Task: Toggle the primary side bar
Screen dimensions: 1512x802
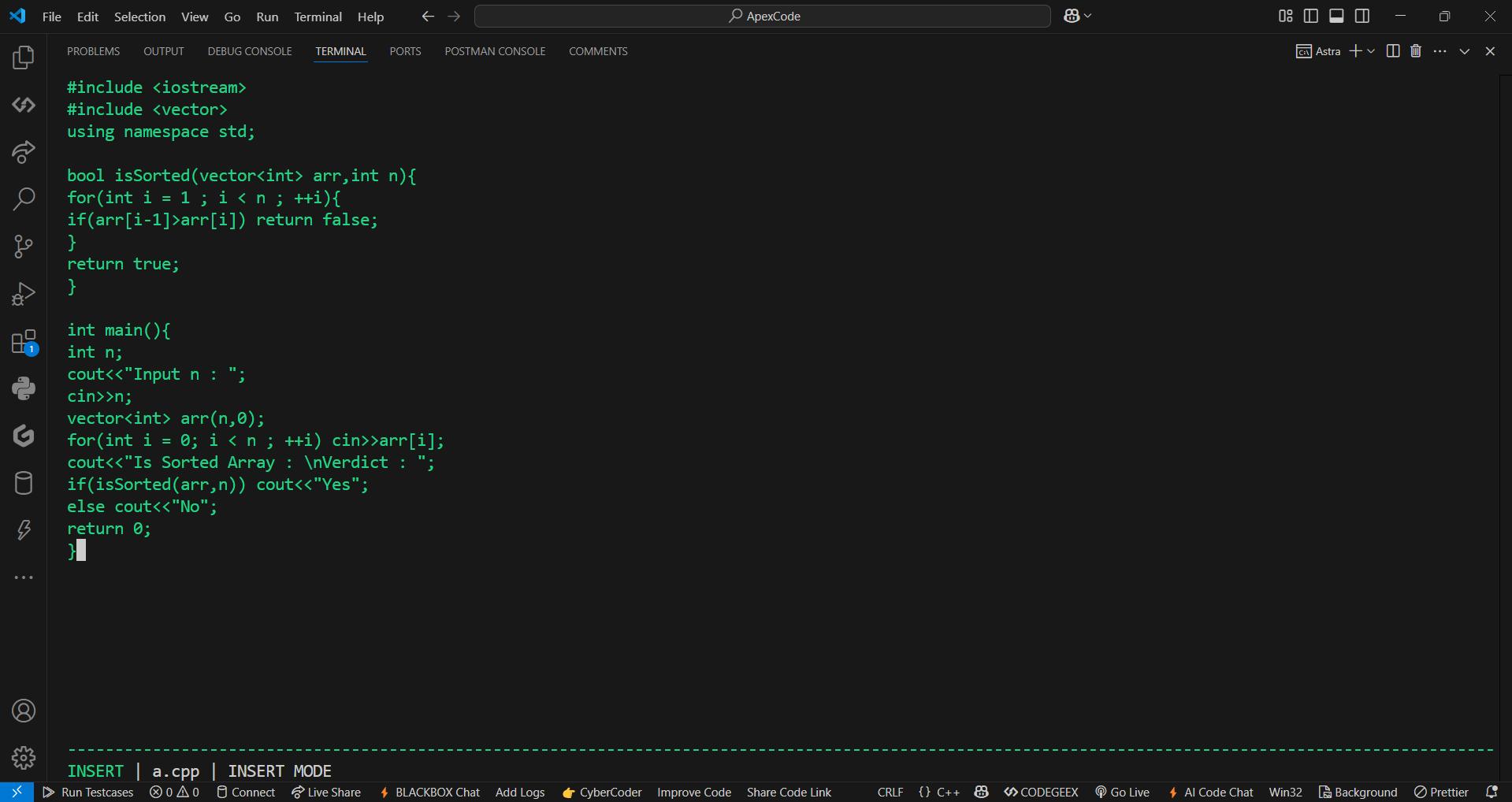Action: [x=1311, y=16]
